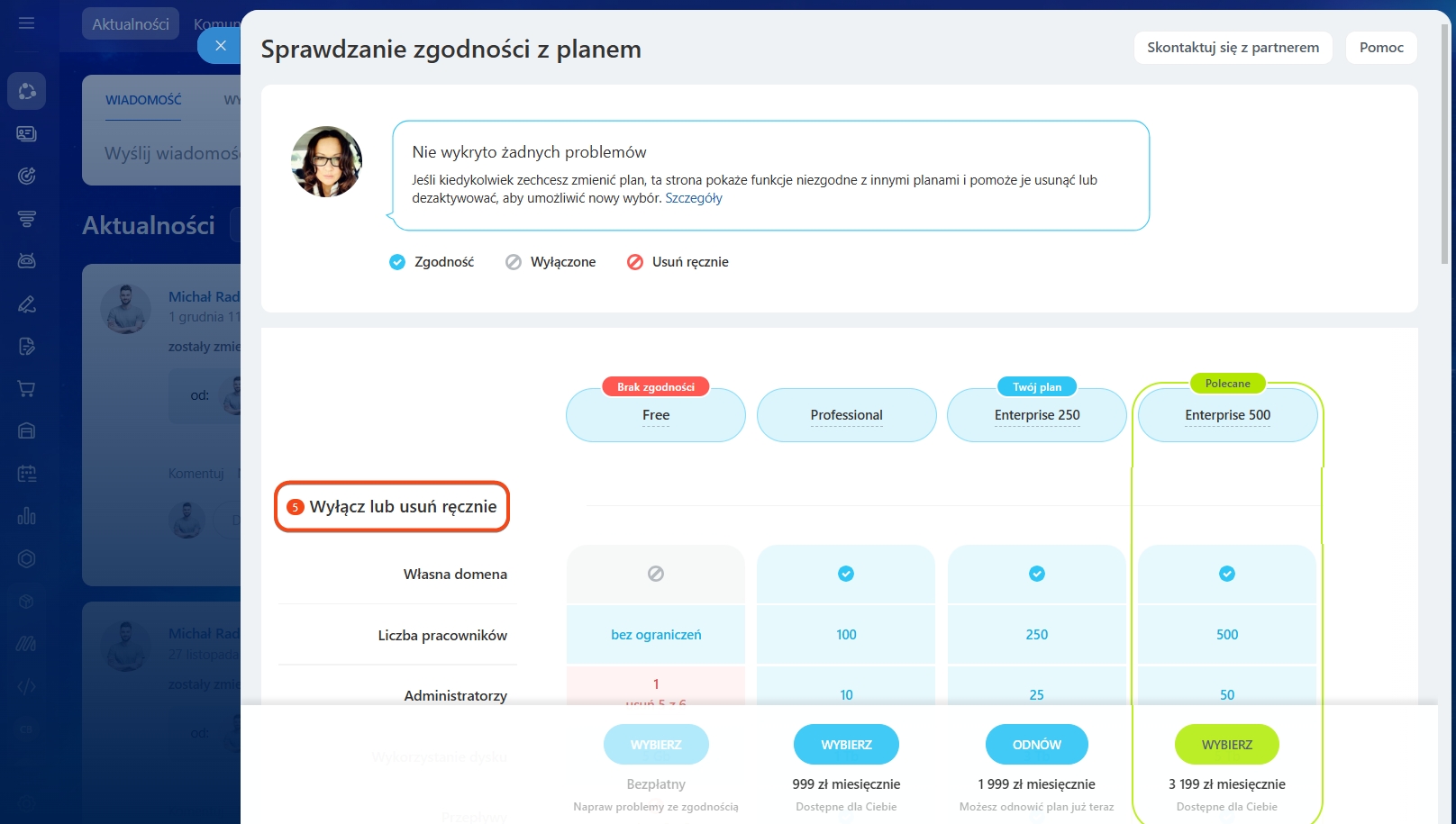Open the Szczegóły link

point(693,198)
